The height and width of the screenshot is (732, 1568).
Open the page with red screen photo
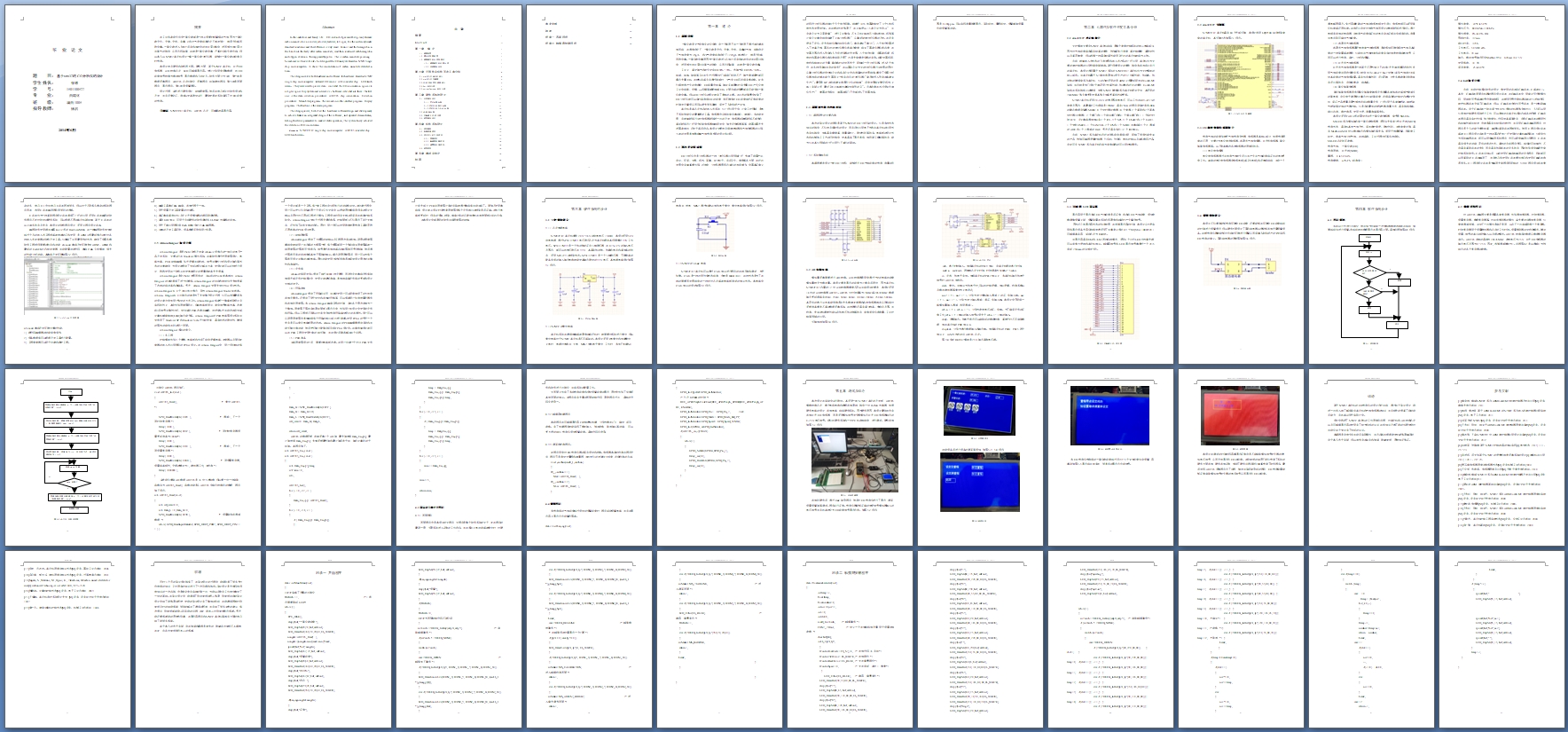pyautogui.click(x=1241, y=458)
